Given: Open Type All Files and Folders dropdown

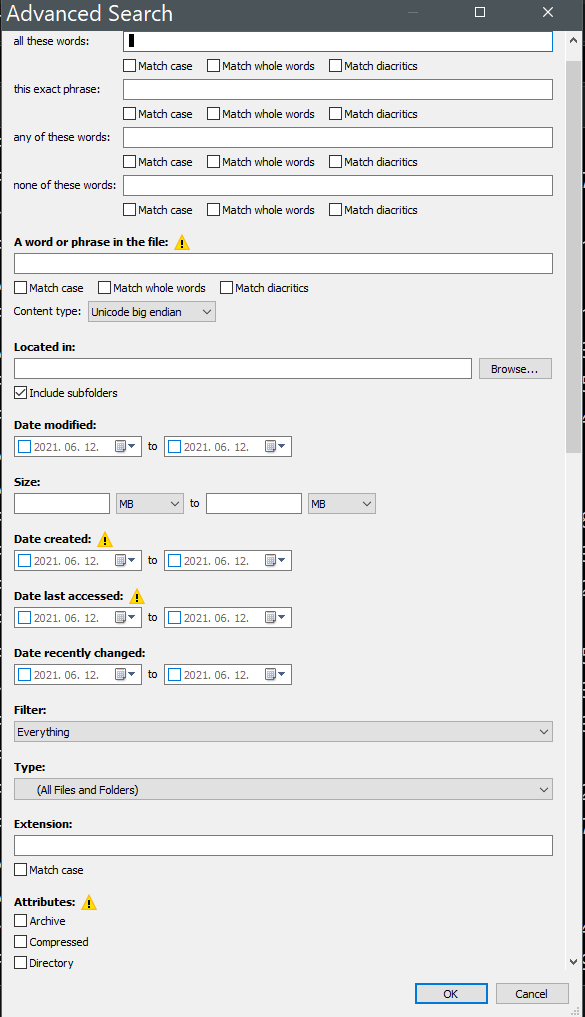Looking at the screenshot, I should [x=283, y=789].
